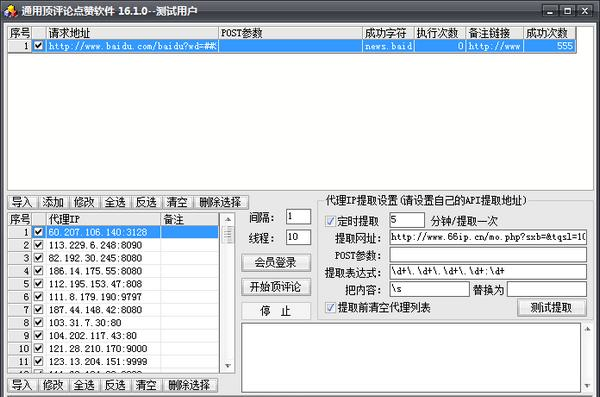Select proxy row 103.31.7.30:80
The height and width of the screenshot is (397, 600).
113,323
